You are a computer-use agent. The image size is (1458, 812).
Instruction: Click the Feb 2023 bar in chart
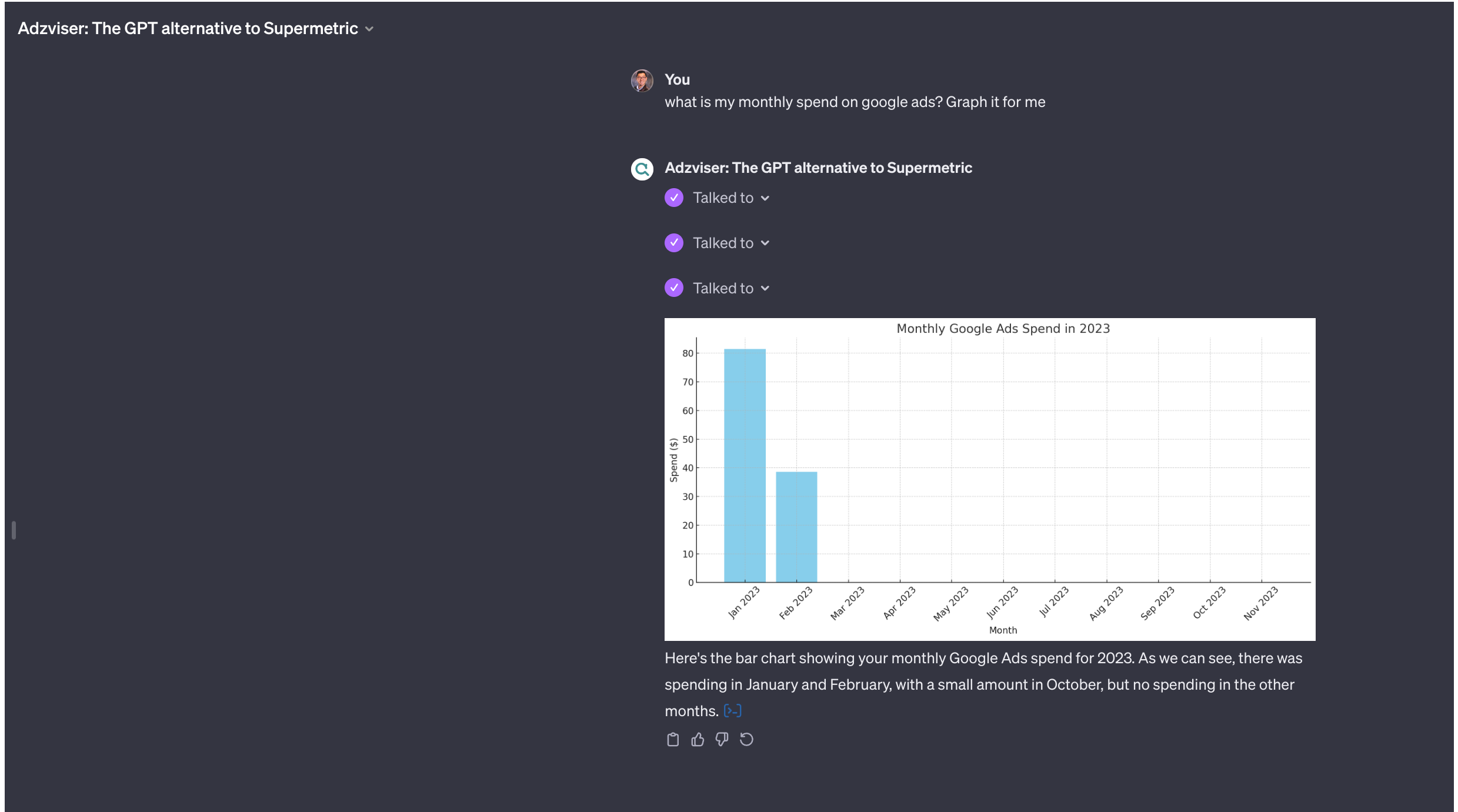796,526
